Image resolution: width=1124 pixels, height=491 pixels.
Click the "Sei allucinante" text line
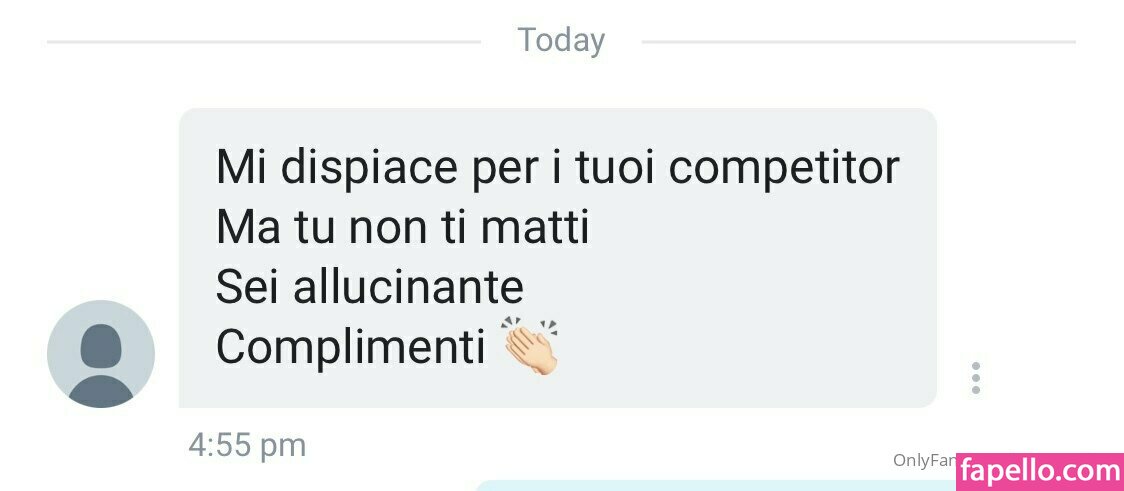(370, 287)
